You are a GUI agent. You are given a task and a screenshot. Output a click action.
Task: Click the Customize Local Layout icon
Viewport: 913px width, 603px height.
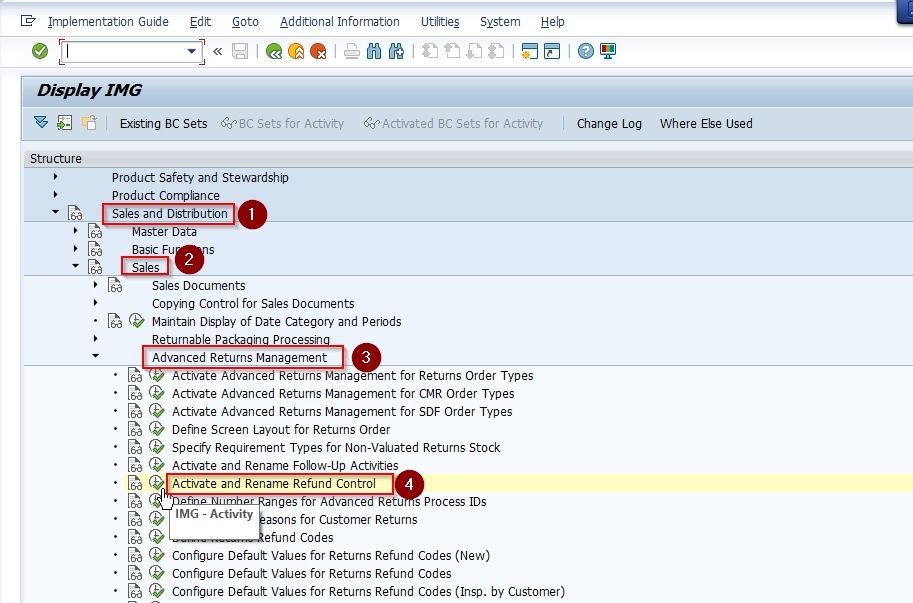608,51
